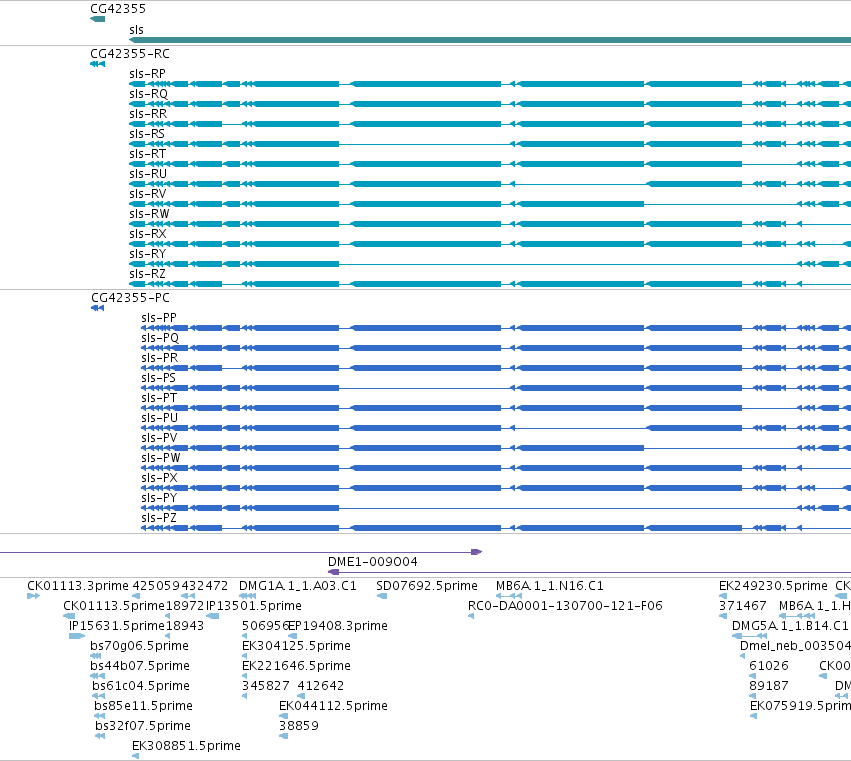Click the EK308851.5prime EST label
Viewport: 851px width, 761px height.
[186, 746]
